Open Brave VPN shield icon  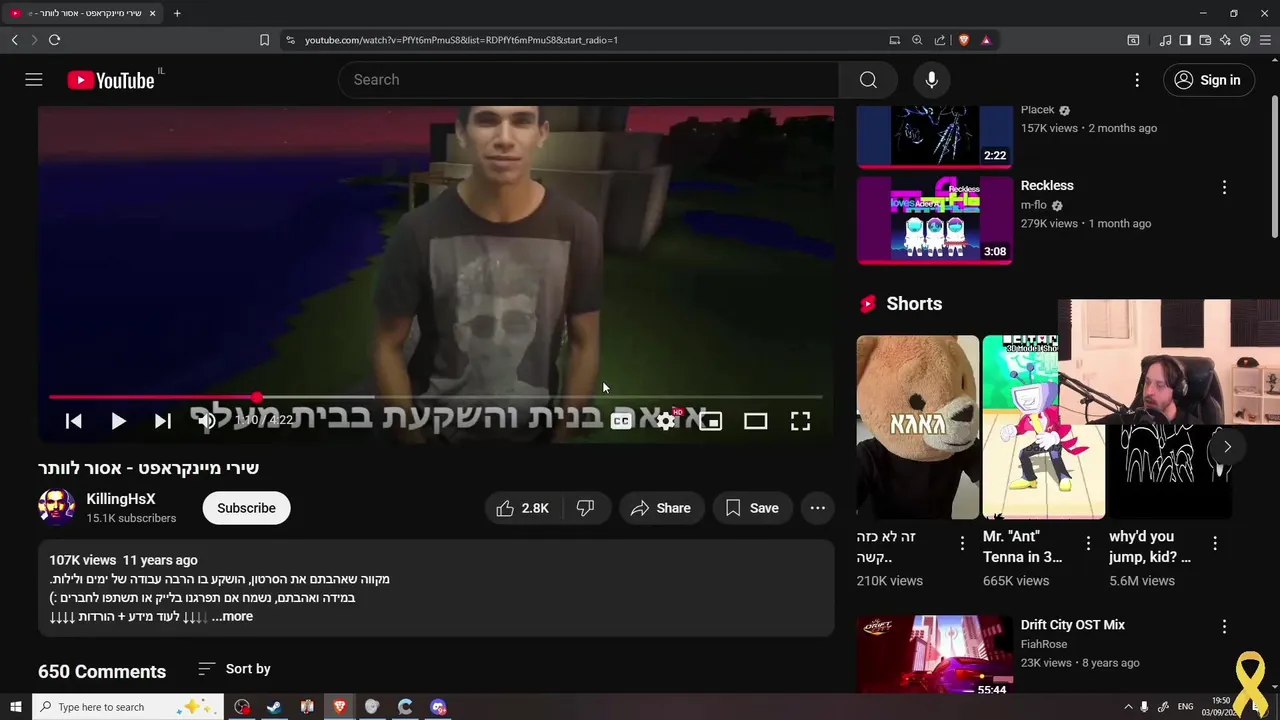1245,40
